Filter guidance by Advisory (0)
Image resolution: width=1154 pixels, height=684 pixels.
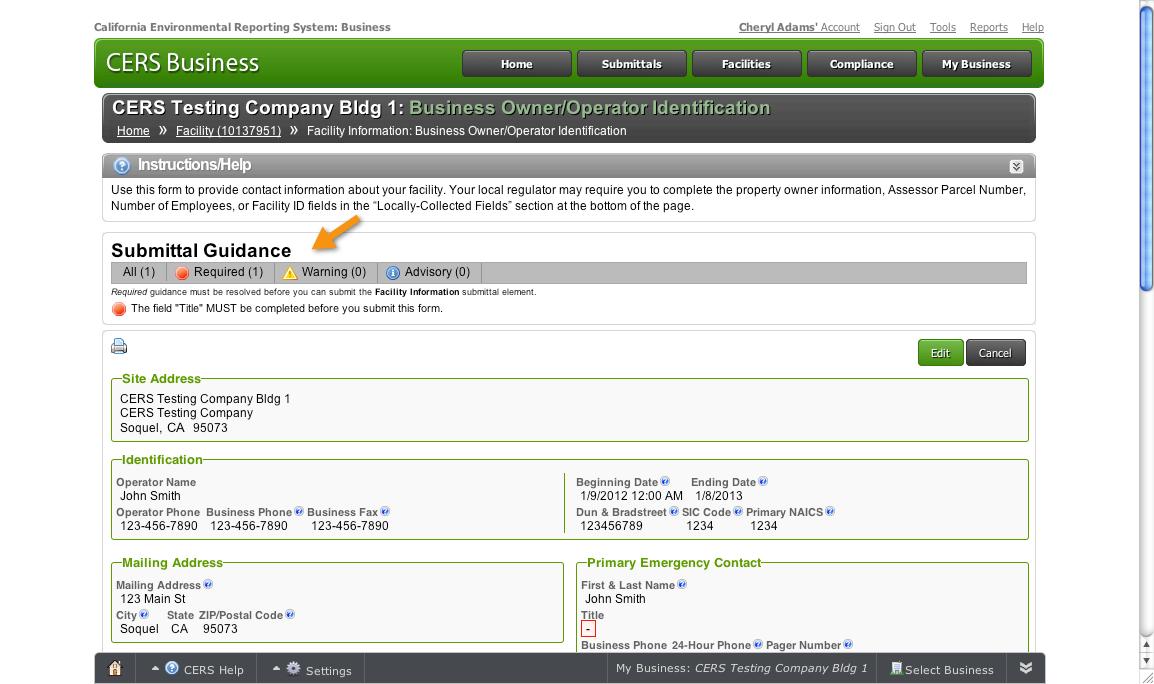(429, 272)
